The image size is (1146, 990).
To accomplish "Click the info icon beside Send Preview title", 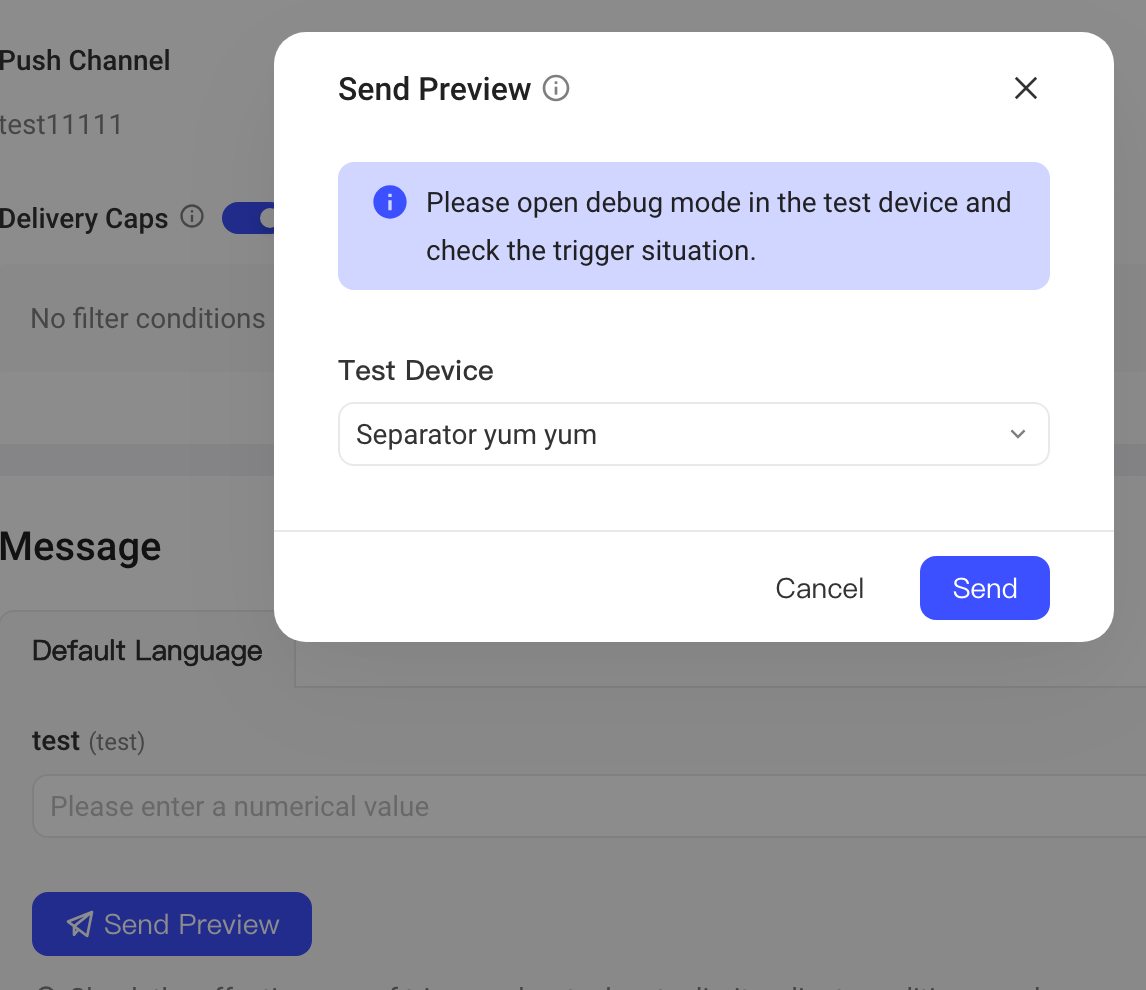I will pyautogui.click(x=555, y=88).
